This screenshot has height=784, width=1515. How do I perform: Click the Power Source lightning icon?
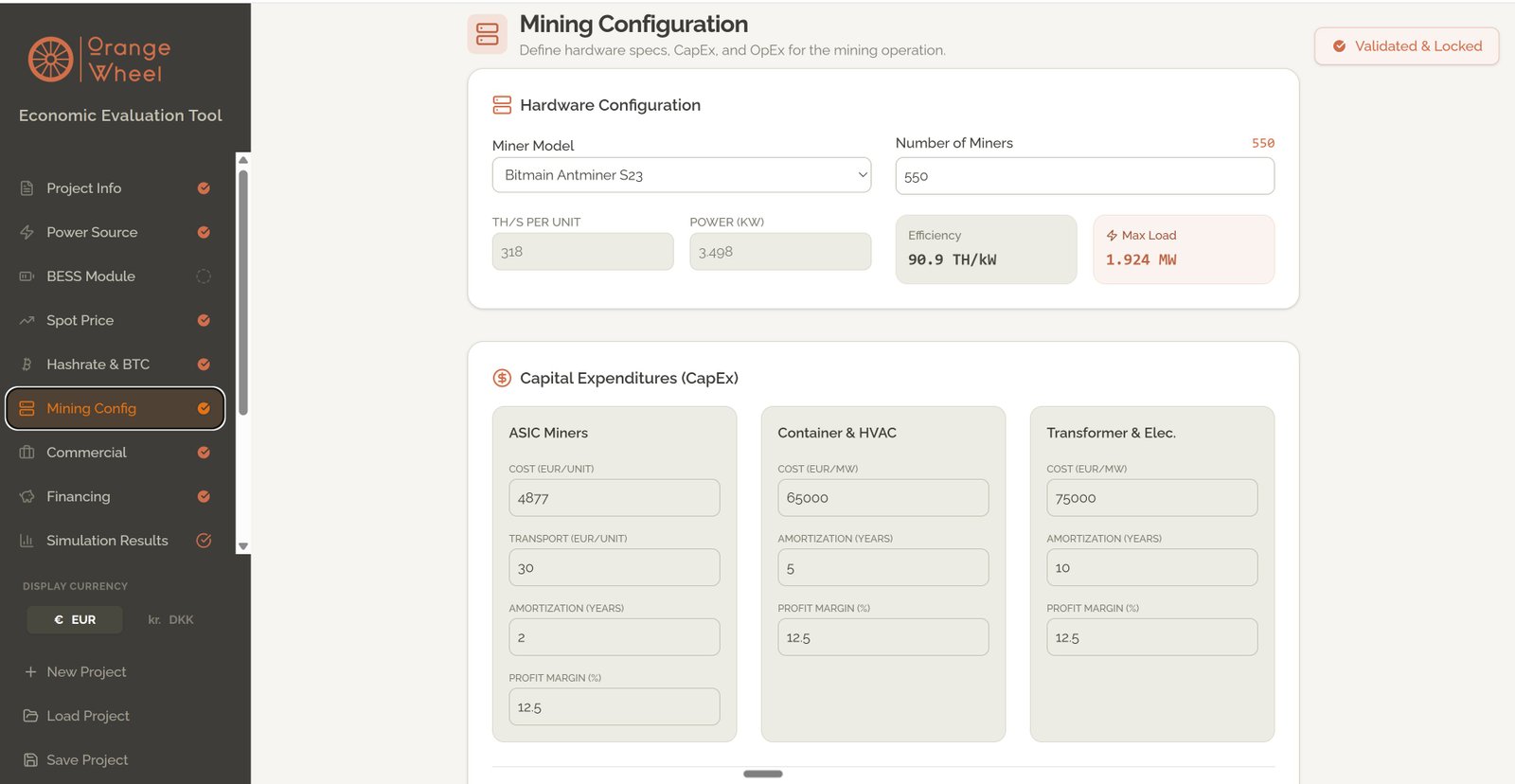27,232
